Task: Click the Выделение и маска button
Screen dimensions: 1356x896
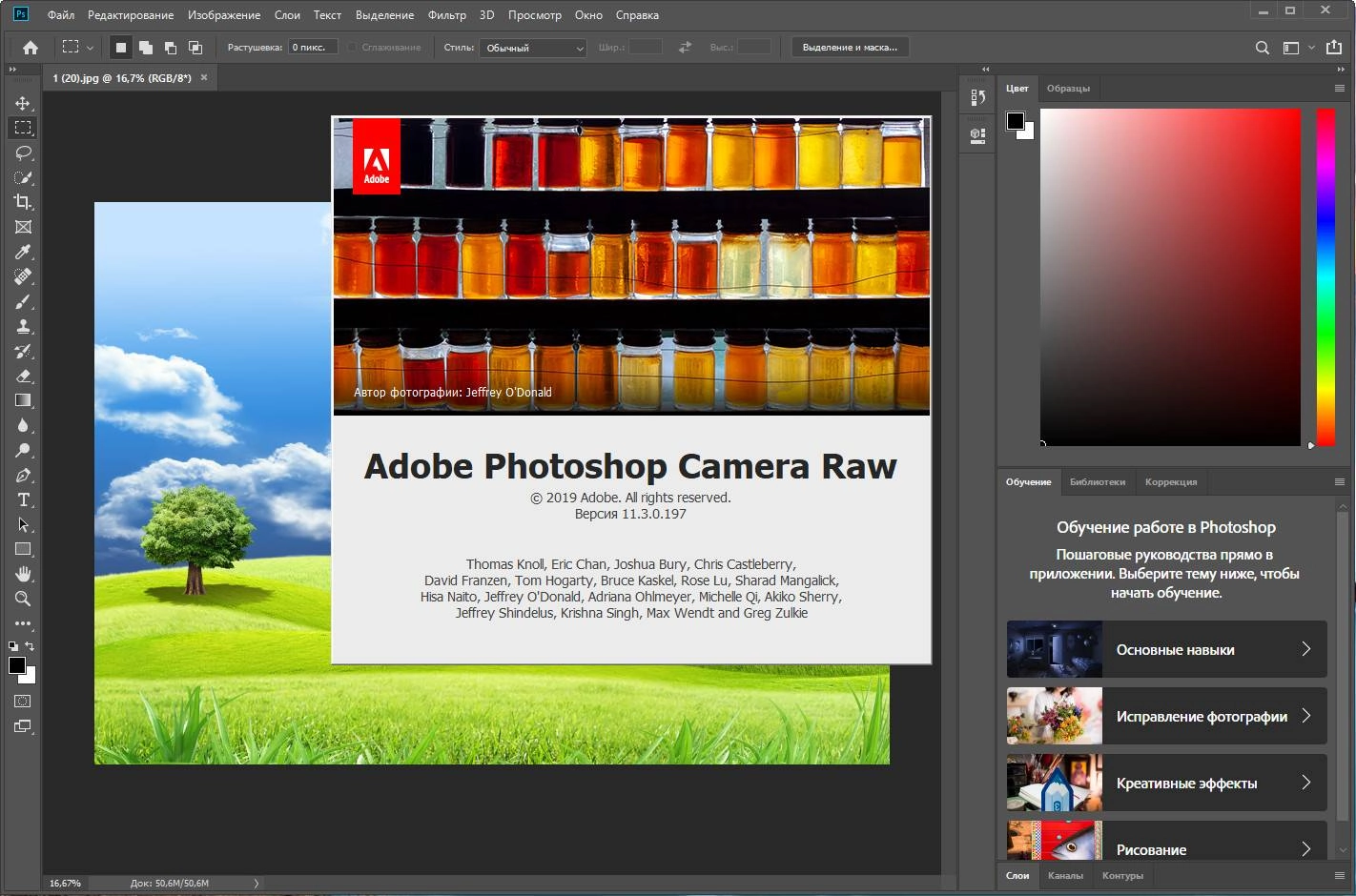Action: pyautogui.click(x=850, y=48)
